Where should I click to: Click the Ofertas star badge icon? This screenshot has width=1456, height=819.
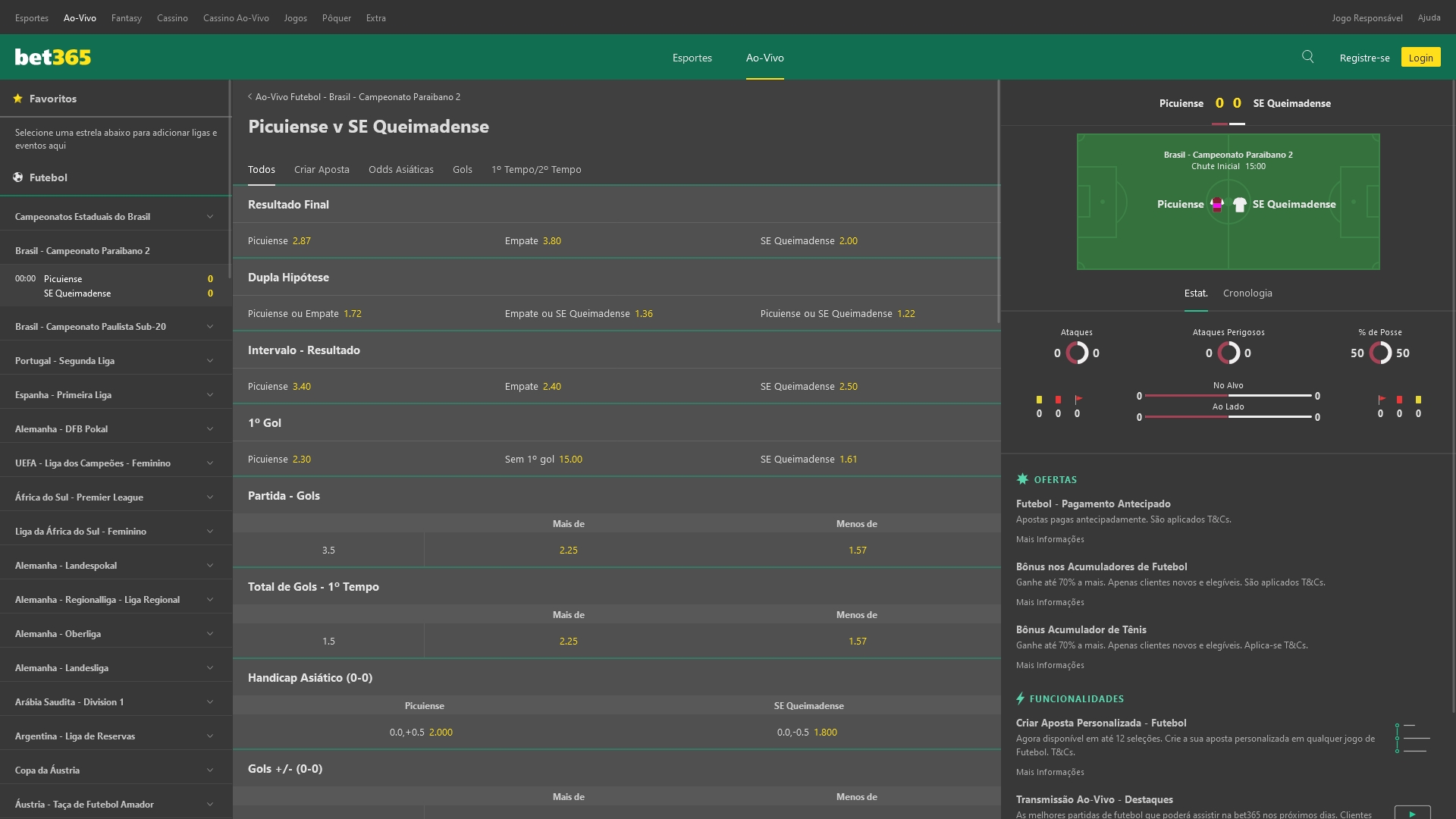point(1022,479)
